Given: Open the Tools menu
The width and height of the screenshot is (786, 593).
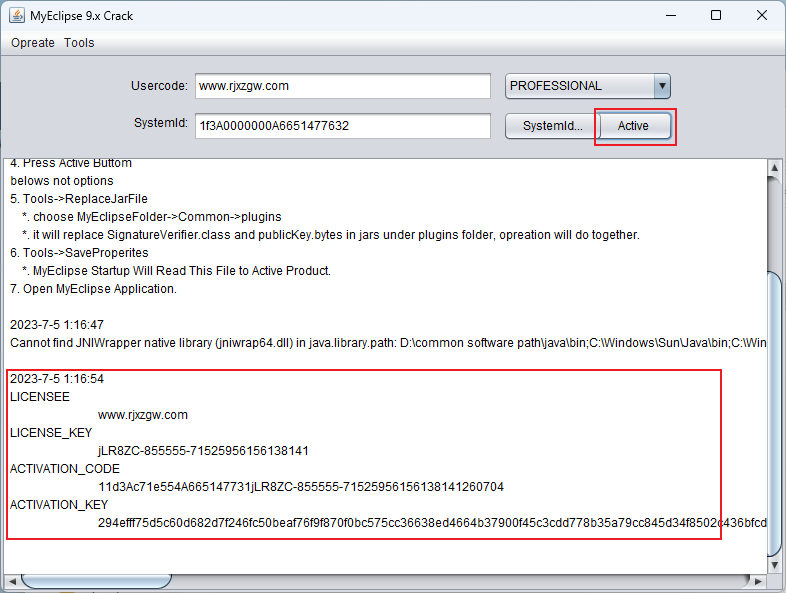Looking at the screenshot, I should click(79, 43).
